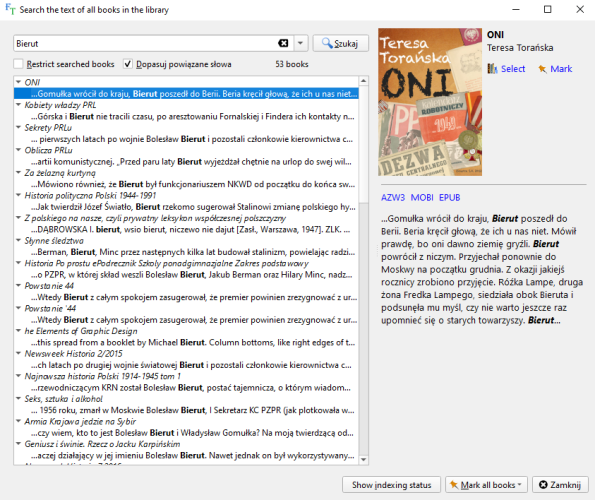Click into the Bierut search input field
The height and width of the screenshot is (500, 595).
pyautogui.click(x=146, y=43)
